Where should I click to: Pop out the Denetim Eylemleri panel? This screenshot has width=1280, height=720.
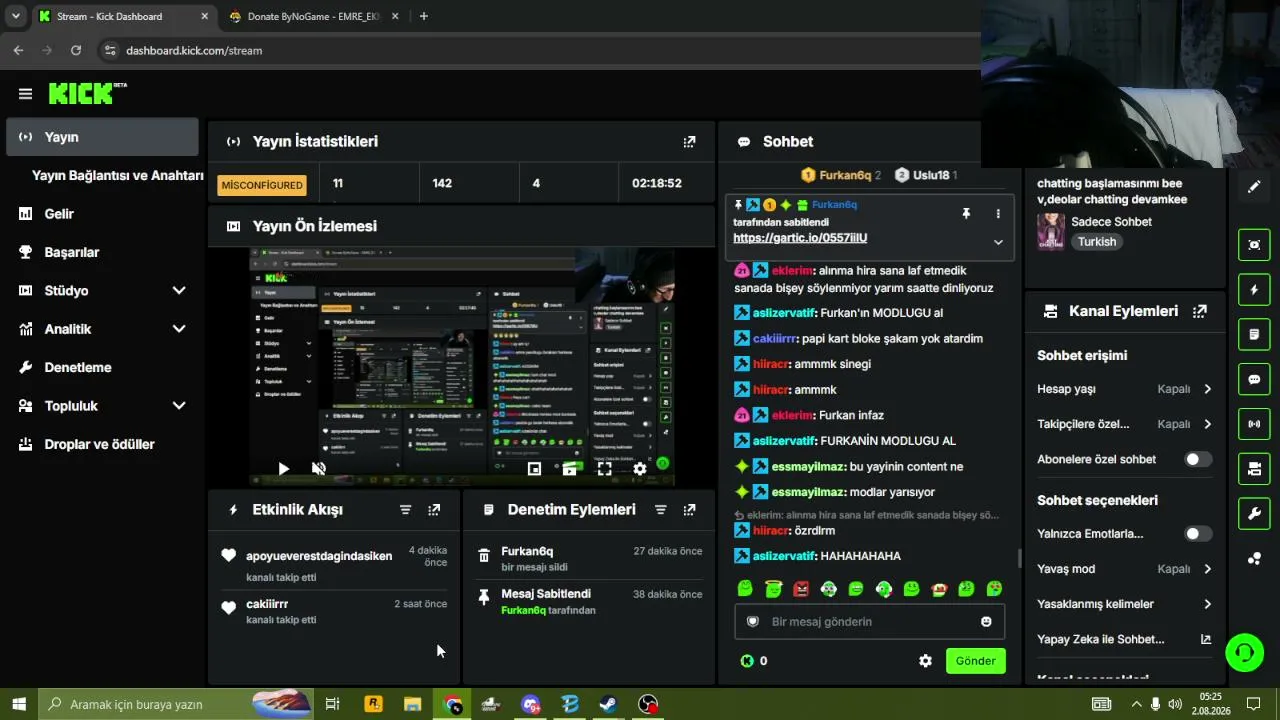[689, 510]
